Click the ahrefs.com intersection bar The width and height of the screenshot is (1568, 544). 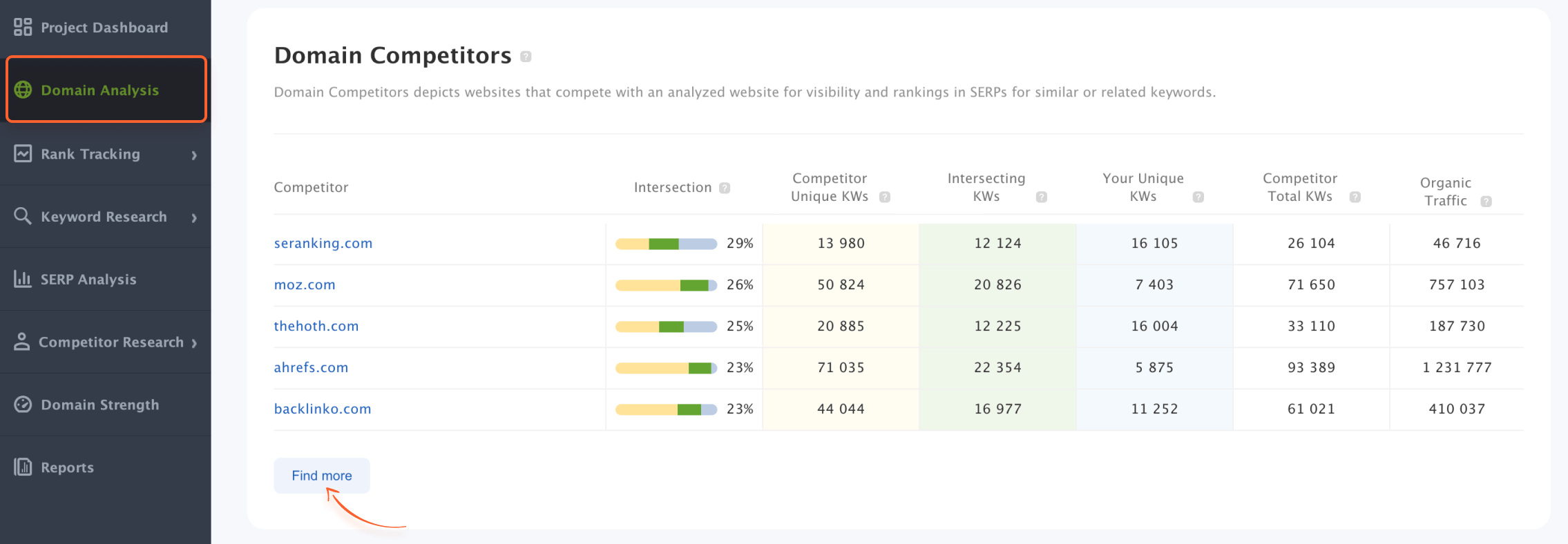(x=666, y=368)
